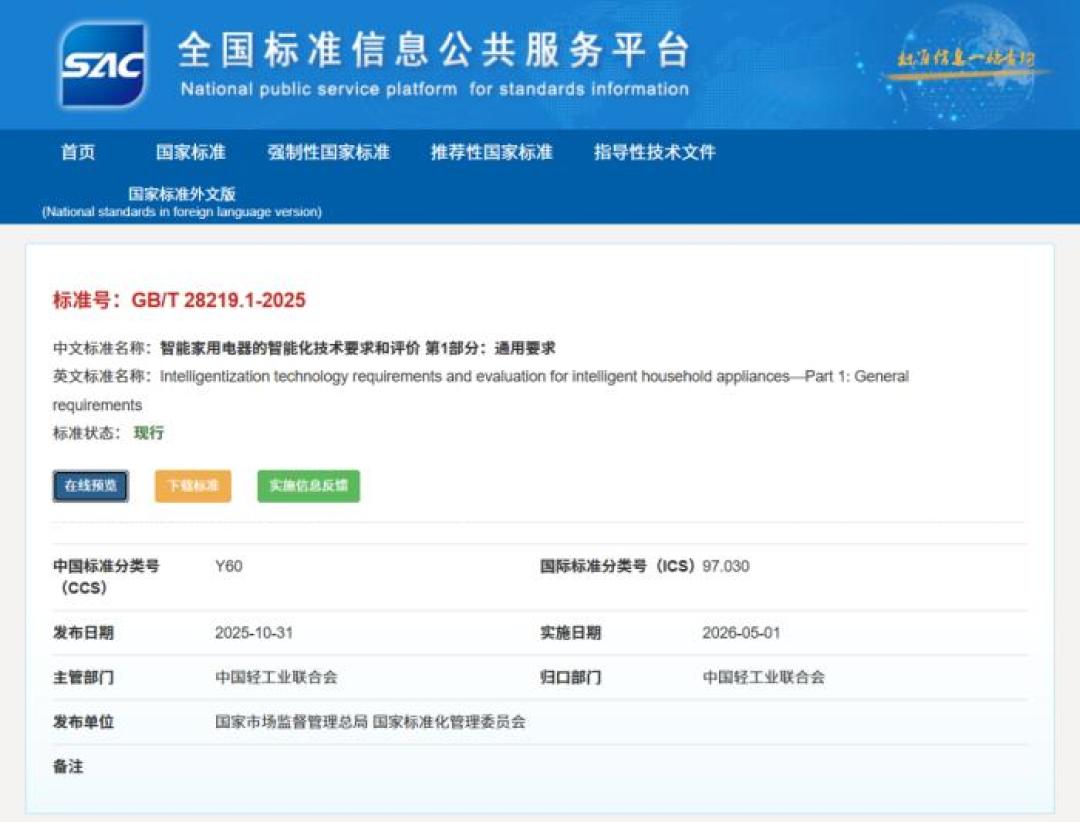Click publisher 国家市场监督管理总局 国家标准化管理委员会
Image resolution: width=1080 pixels, height=822 pixels.
pyautogui.click(x=371, y=722)
